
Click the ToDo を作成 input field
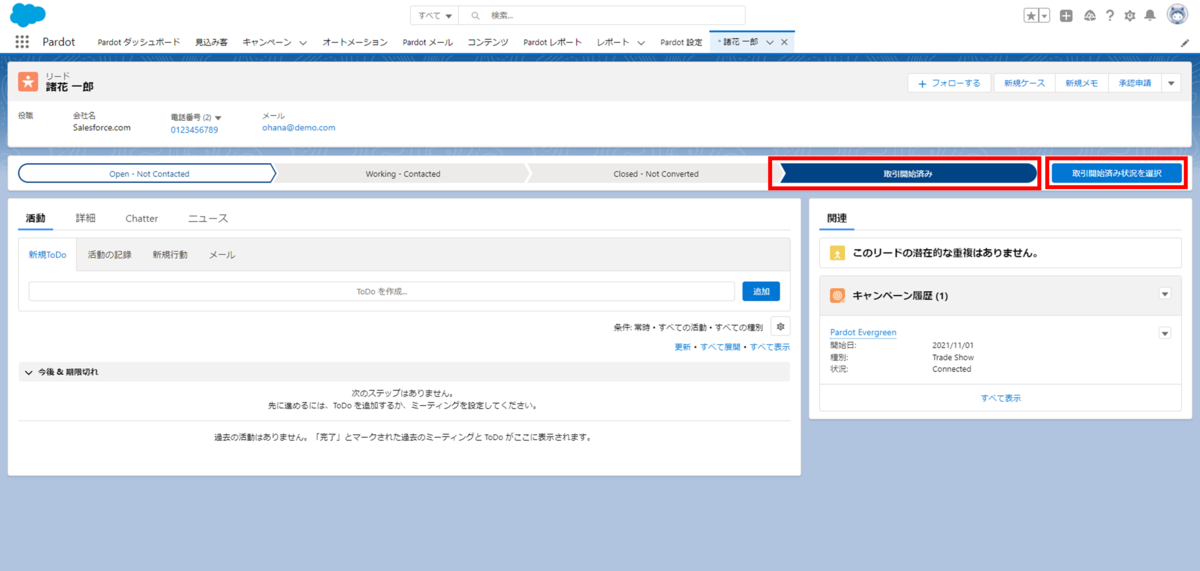[382, 291]
